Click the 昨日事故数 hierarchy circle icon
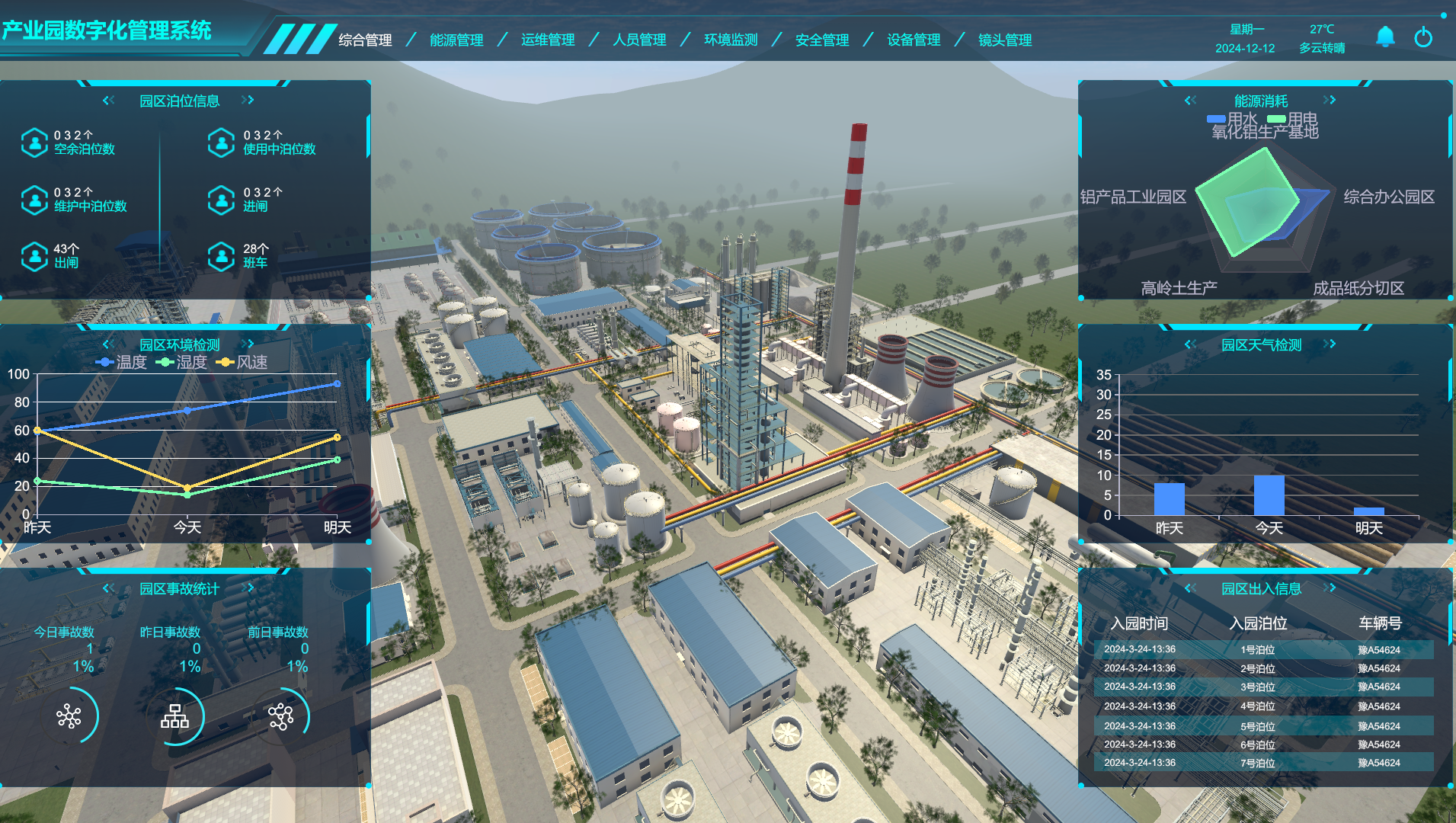The height and width of the screenshot is (823, 1456). click(x=174, y=716)
